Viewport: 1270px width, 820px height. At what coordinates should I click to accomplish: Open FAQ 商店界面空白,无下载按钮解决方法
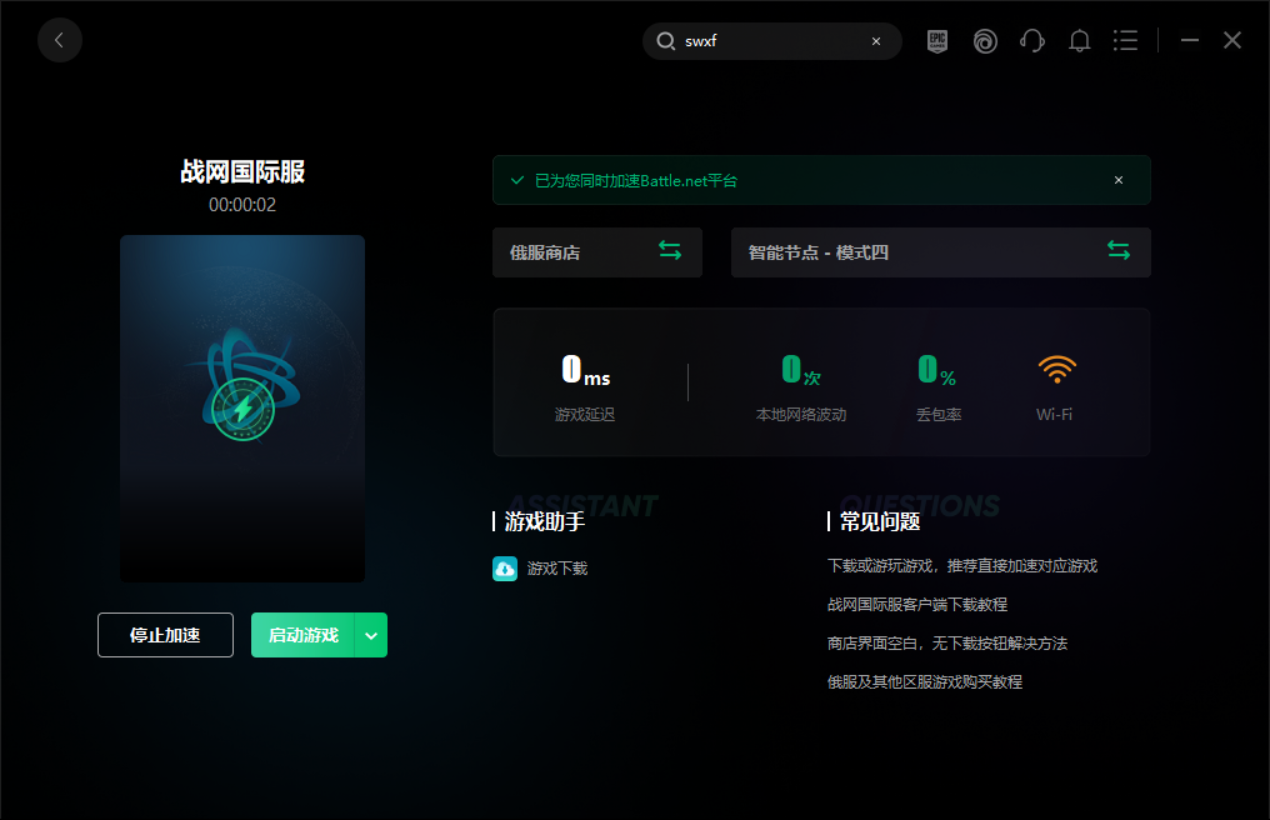click(947, 643)
